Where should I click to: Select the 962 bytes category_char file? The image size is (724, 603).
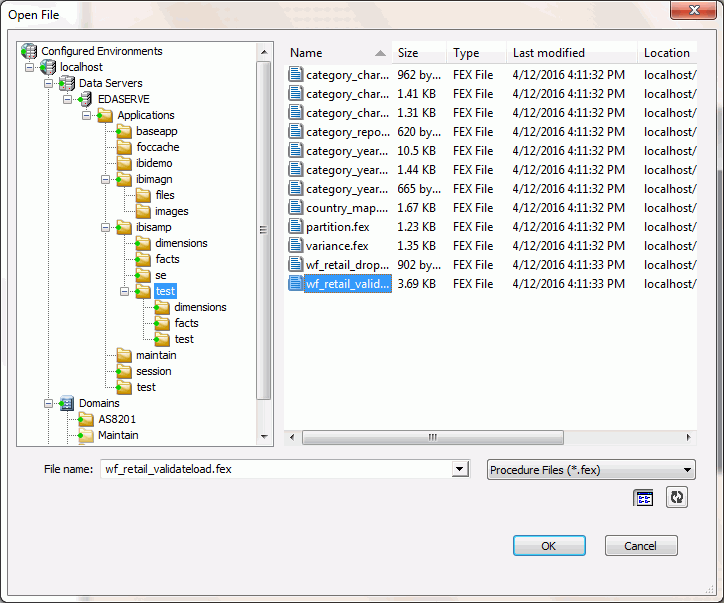pyautogui.click(x=490, y=75)
